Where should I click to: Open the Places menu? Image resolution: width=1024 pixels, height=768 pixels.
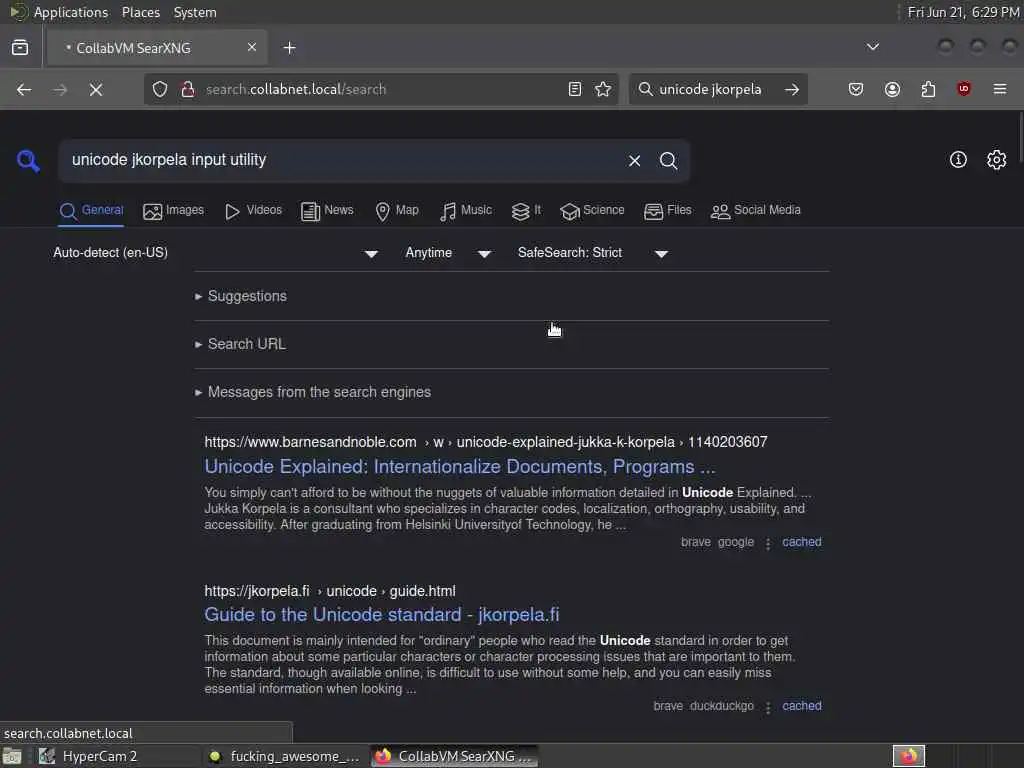coord(140,12)
